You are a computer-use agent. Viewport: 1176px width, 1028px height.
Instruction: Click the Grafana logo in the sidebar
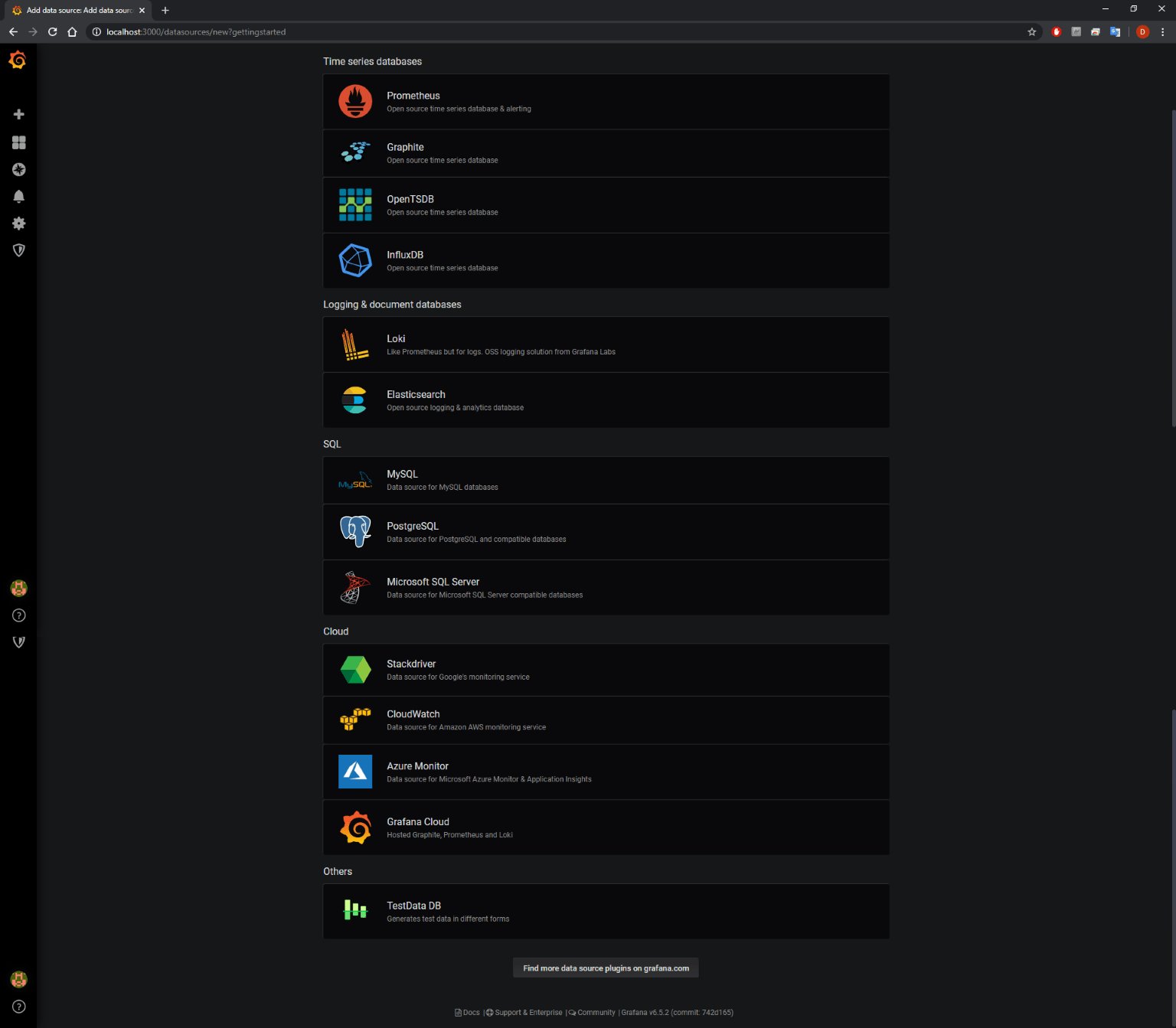[x=18, y=60]
